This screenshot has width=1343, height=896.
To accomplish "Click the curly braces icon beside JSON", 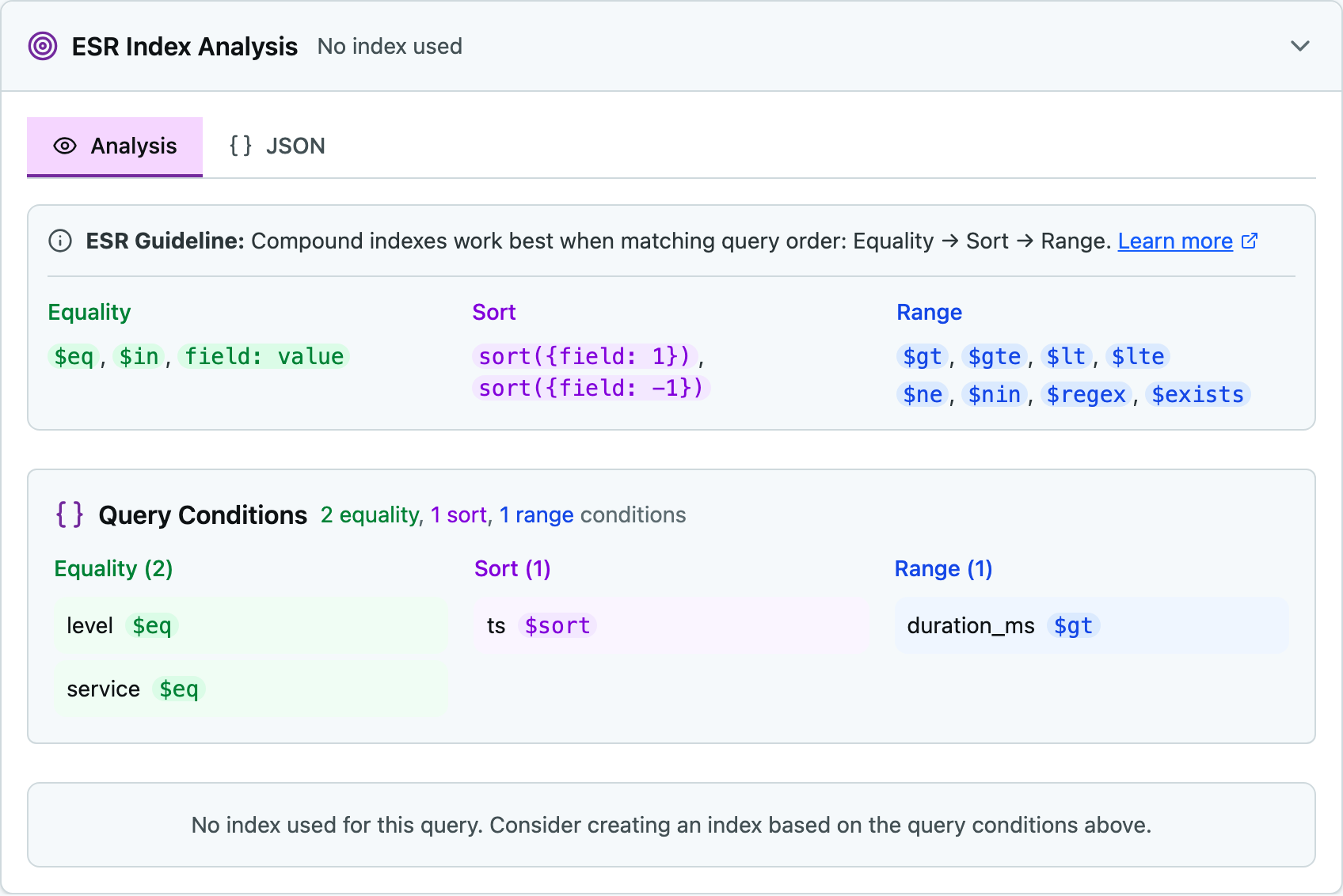I will click(x=241, y=146).
